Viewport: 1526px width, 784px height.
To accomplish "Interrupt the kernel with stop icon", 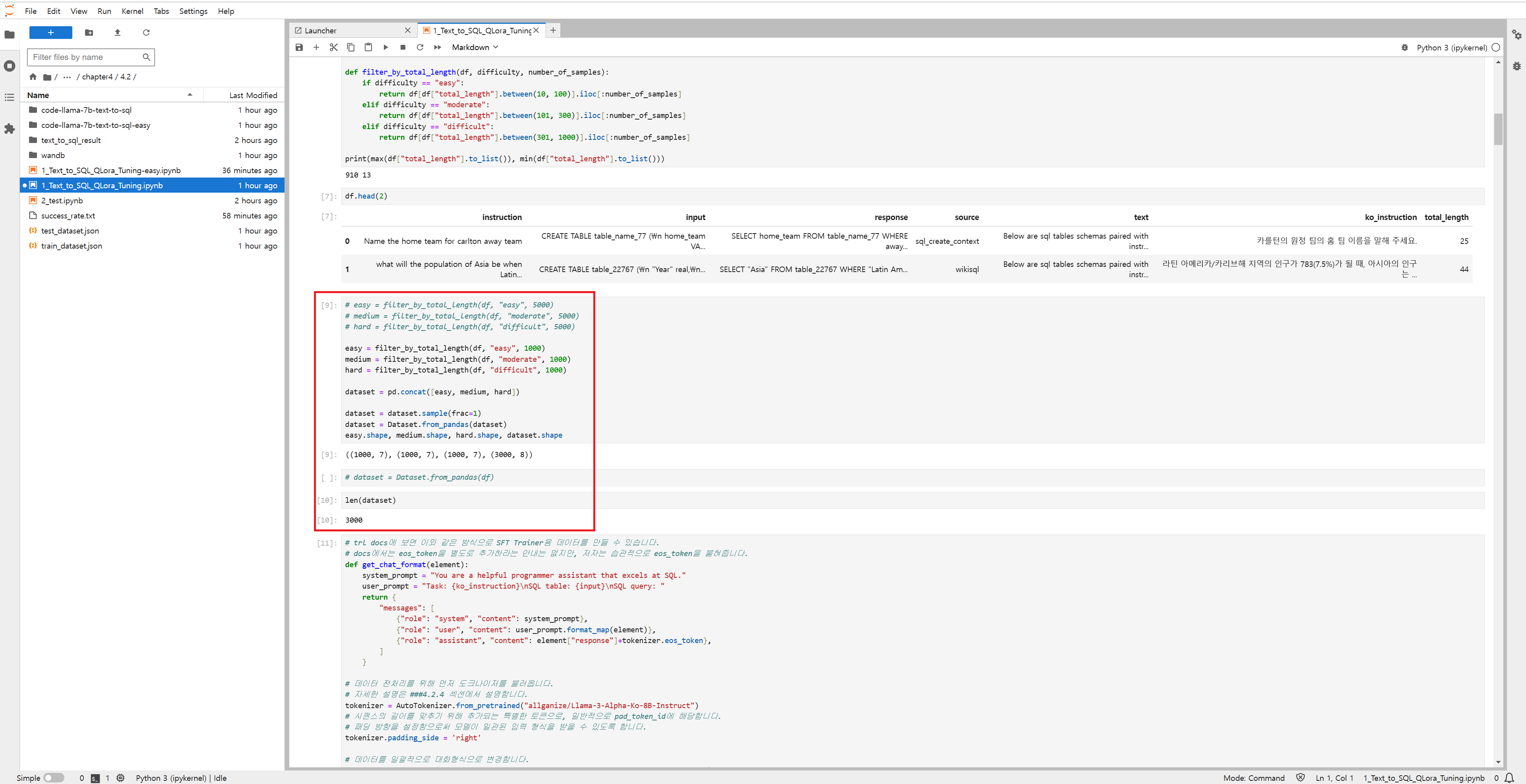I will tap(403, 47).
